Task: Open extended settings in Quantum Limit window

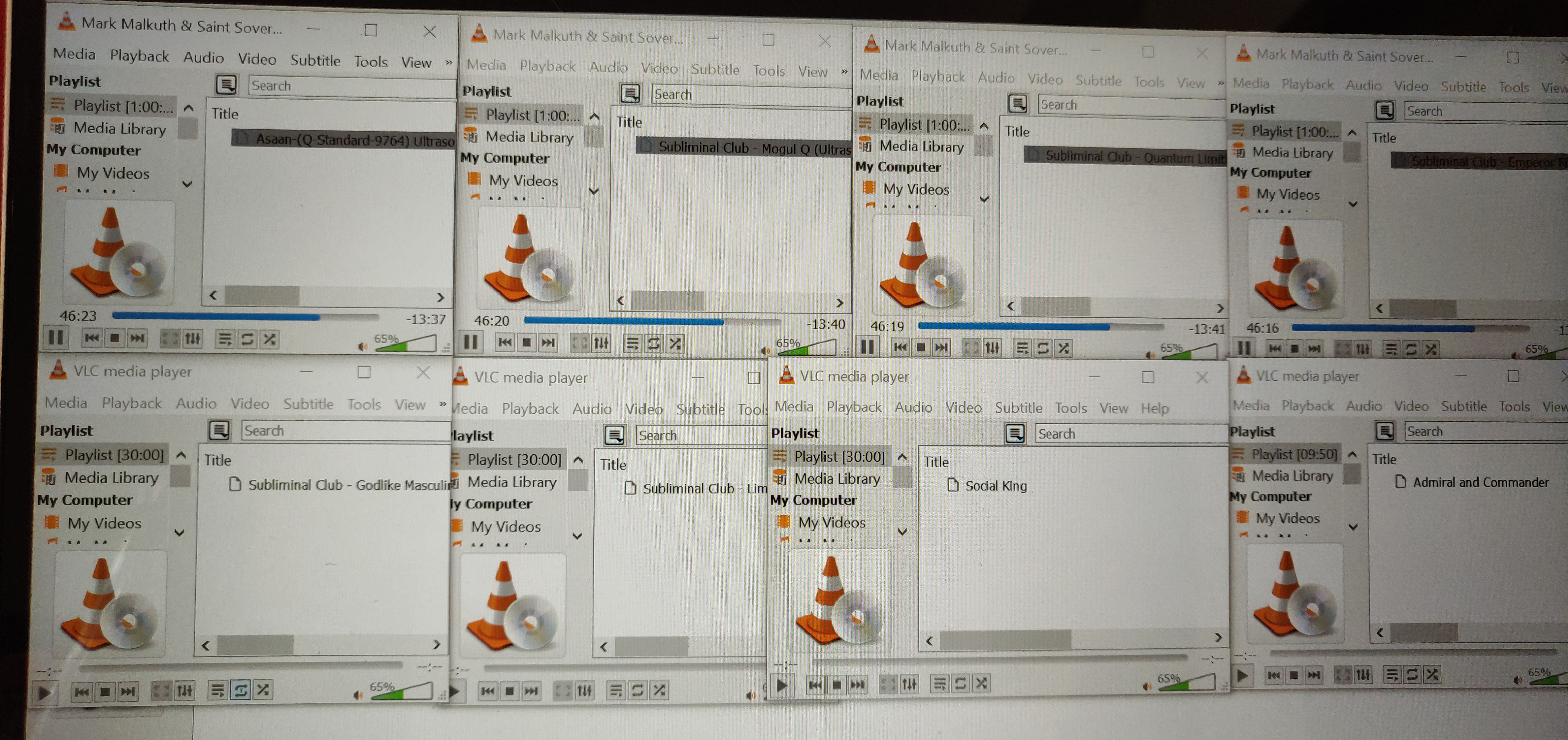Action: 992,348
